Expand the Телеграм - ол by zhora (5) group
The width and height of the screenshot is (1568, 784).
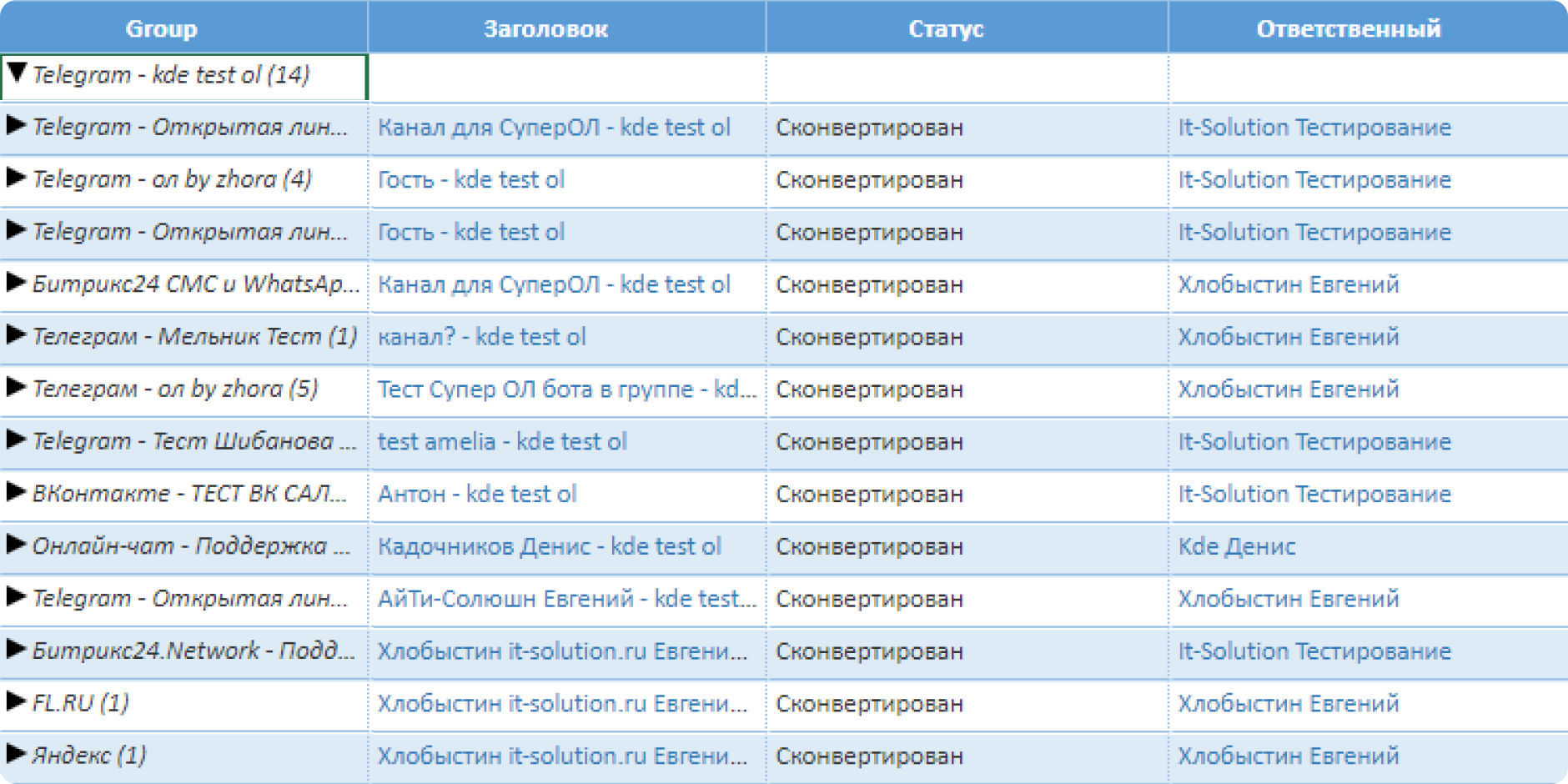[17, 387]
